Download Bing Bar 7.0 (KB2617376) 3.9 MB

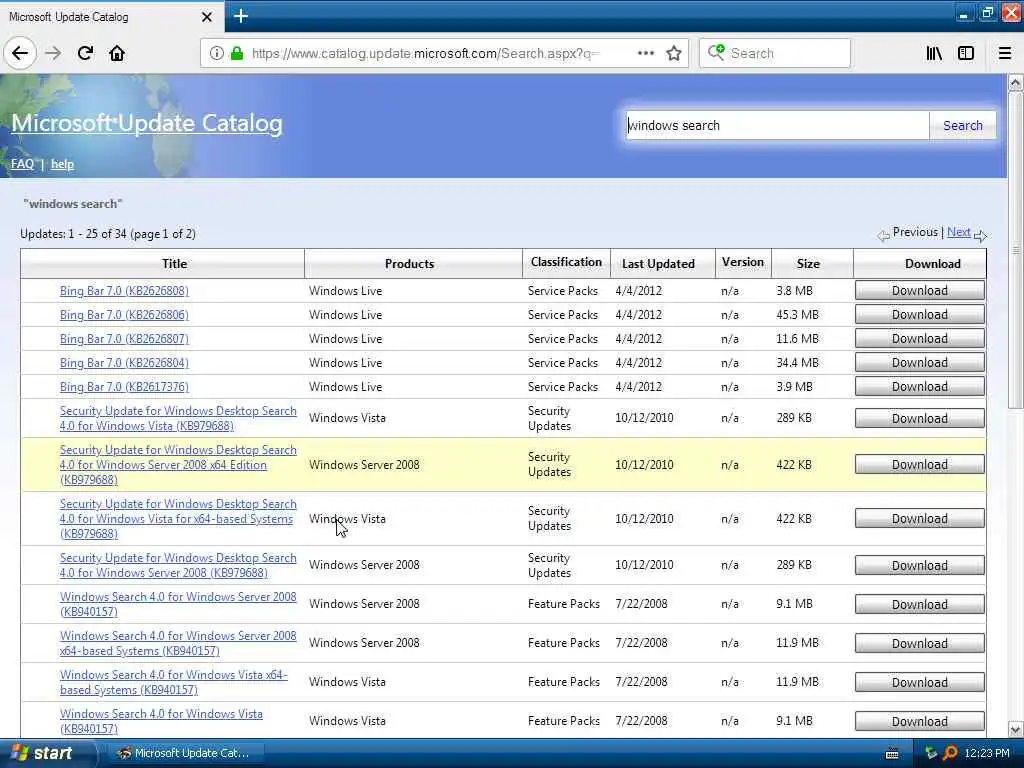[920, 387]
